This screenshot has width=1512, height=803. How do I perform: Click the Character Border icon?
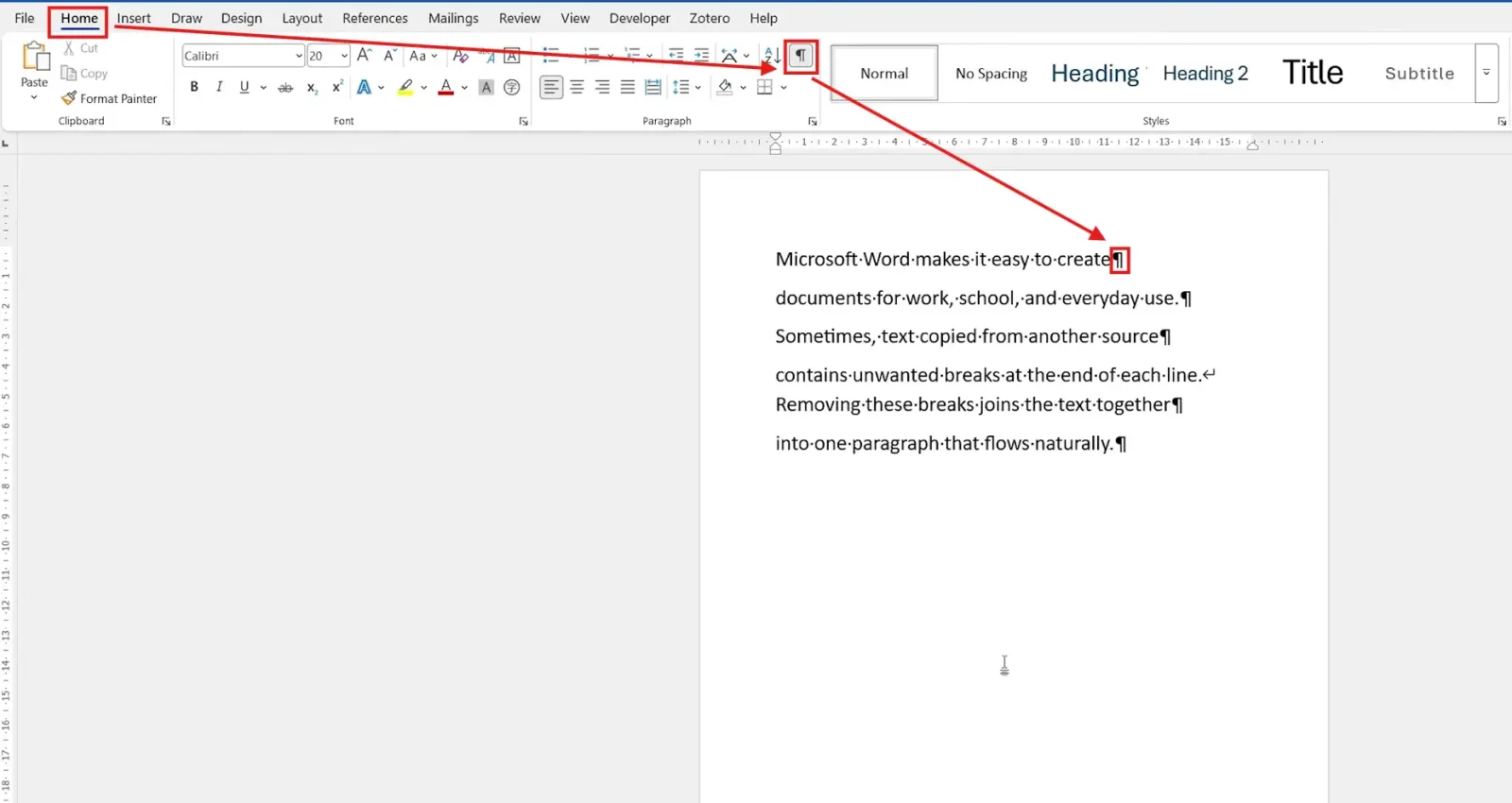pyautogui.click(x=512, y=56)
